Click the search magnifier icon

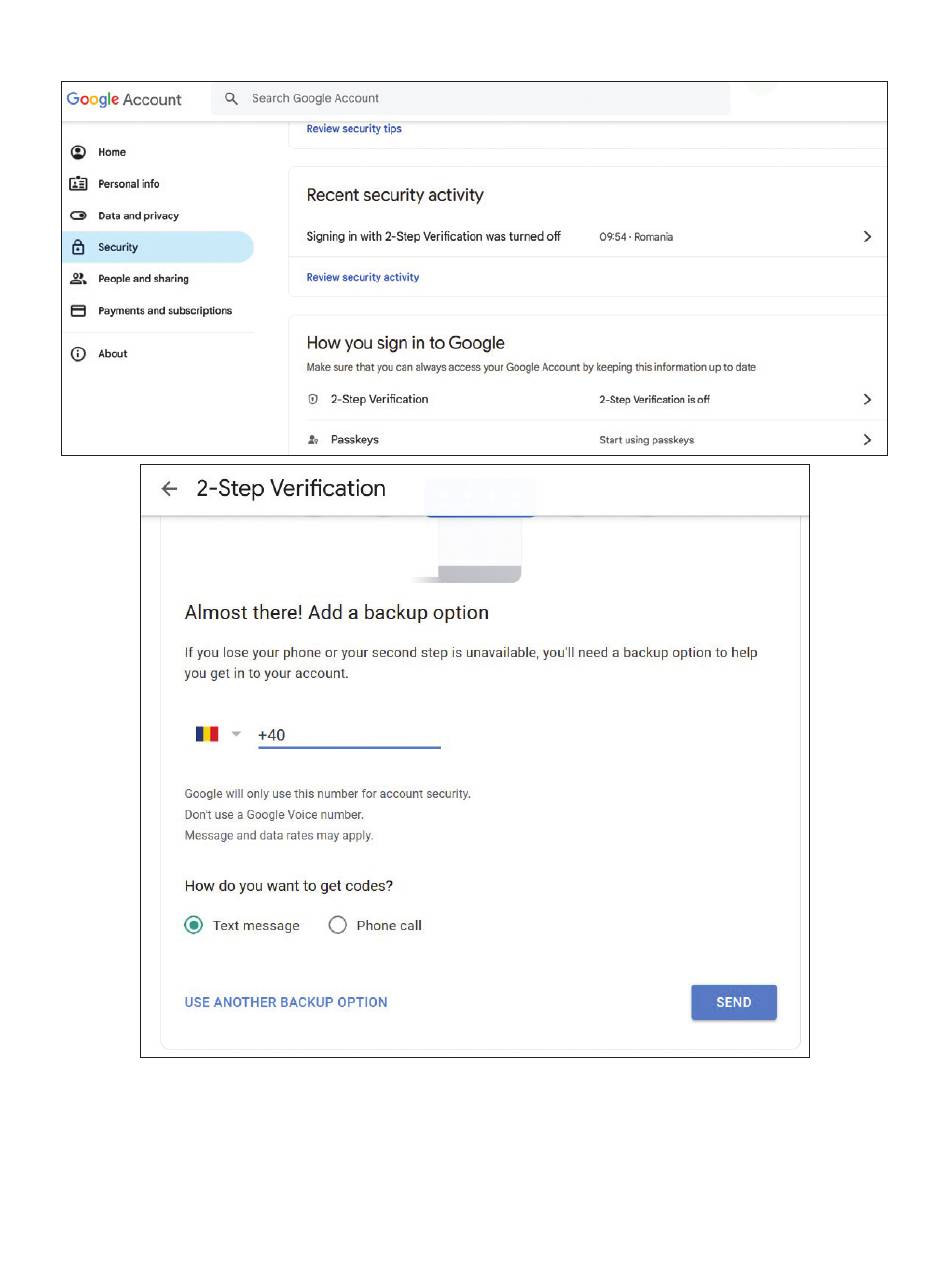point(231,99)
